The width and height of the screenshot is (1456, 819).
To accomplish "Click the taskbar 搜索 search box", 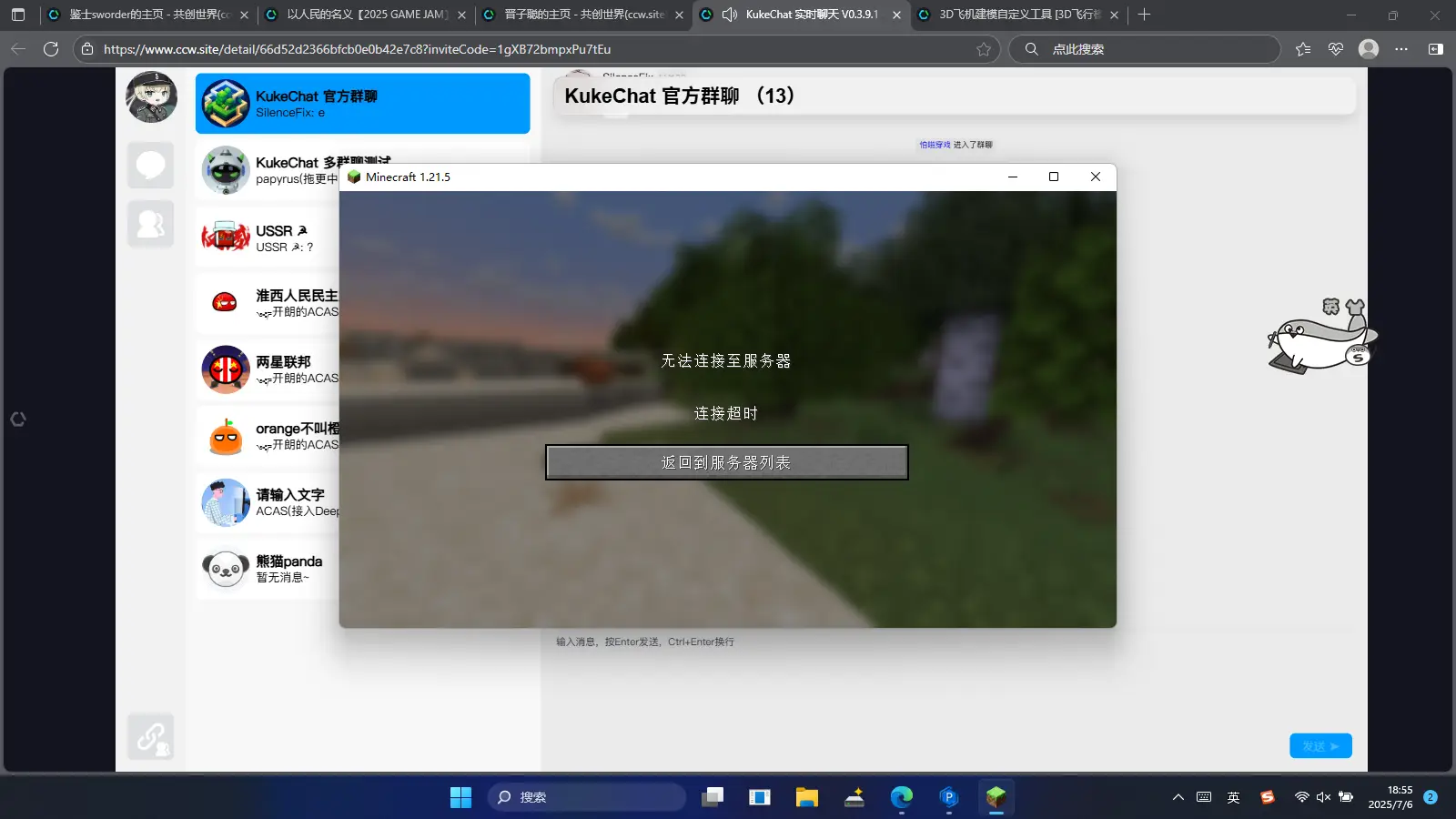I will 587,797.
